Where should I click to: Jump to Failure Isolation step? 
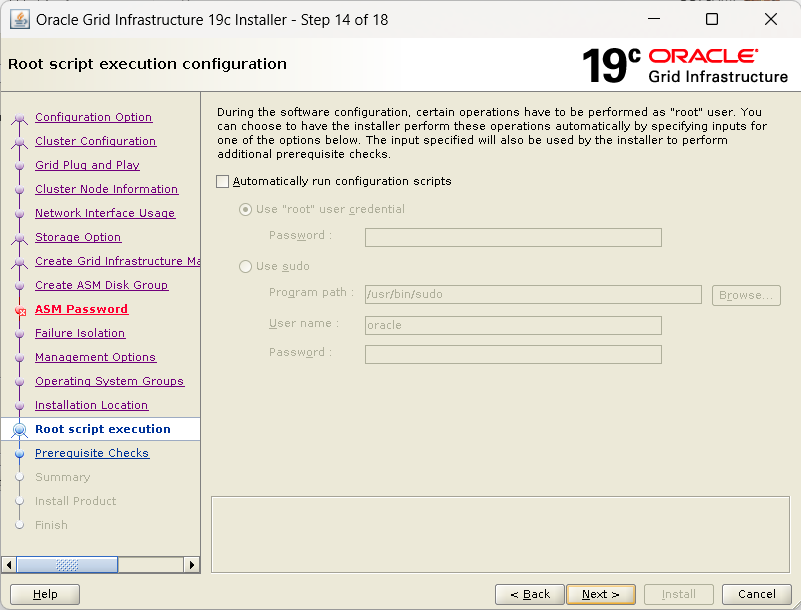(x=80, y=333)
